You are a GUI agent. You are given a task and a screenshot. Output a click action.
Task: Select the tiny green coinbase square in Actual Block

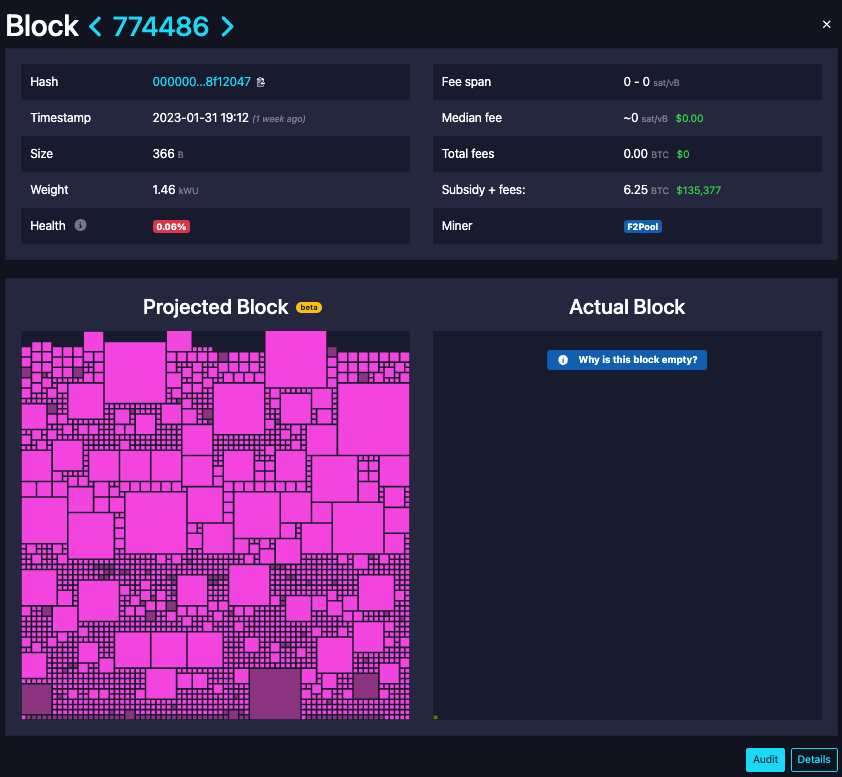point(435,717)
